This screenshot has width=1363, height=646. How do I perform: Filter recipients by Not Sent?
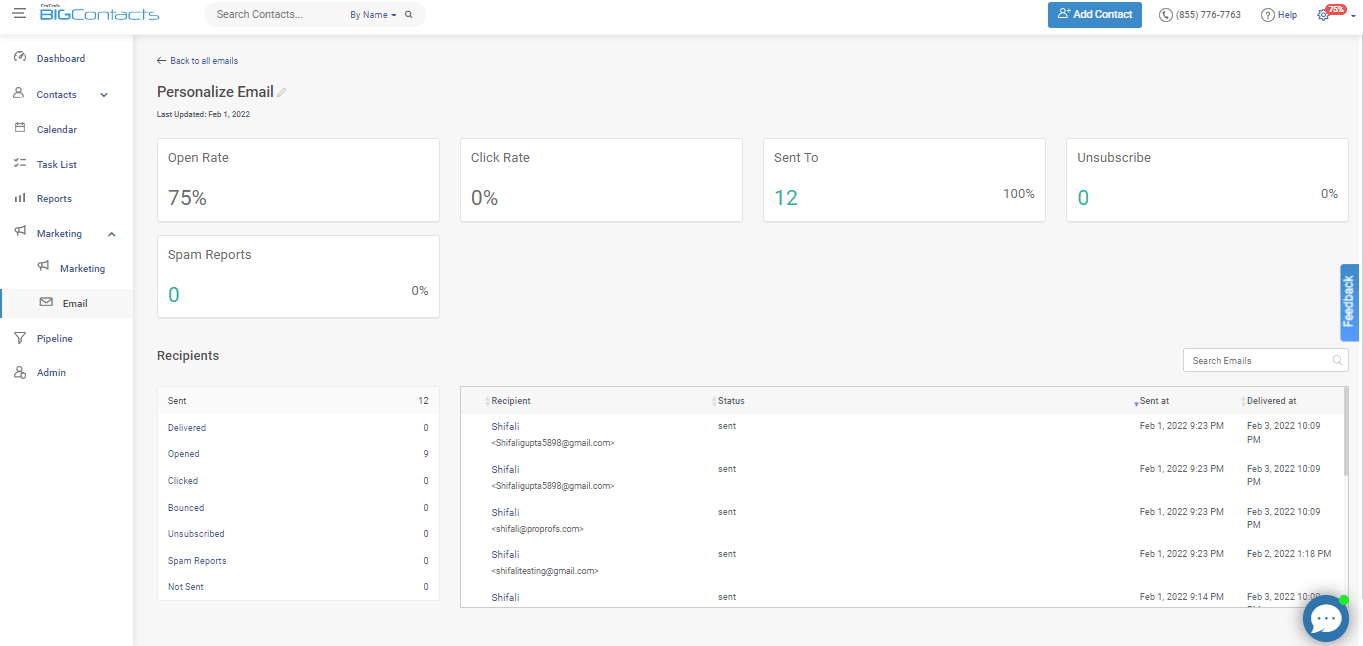[298, 587]
